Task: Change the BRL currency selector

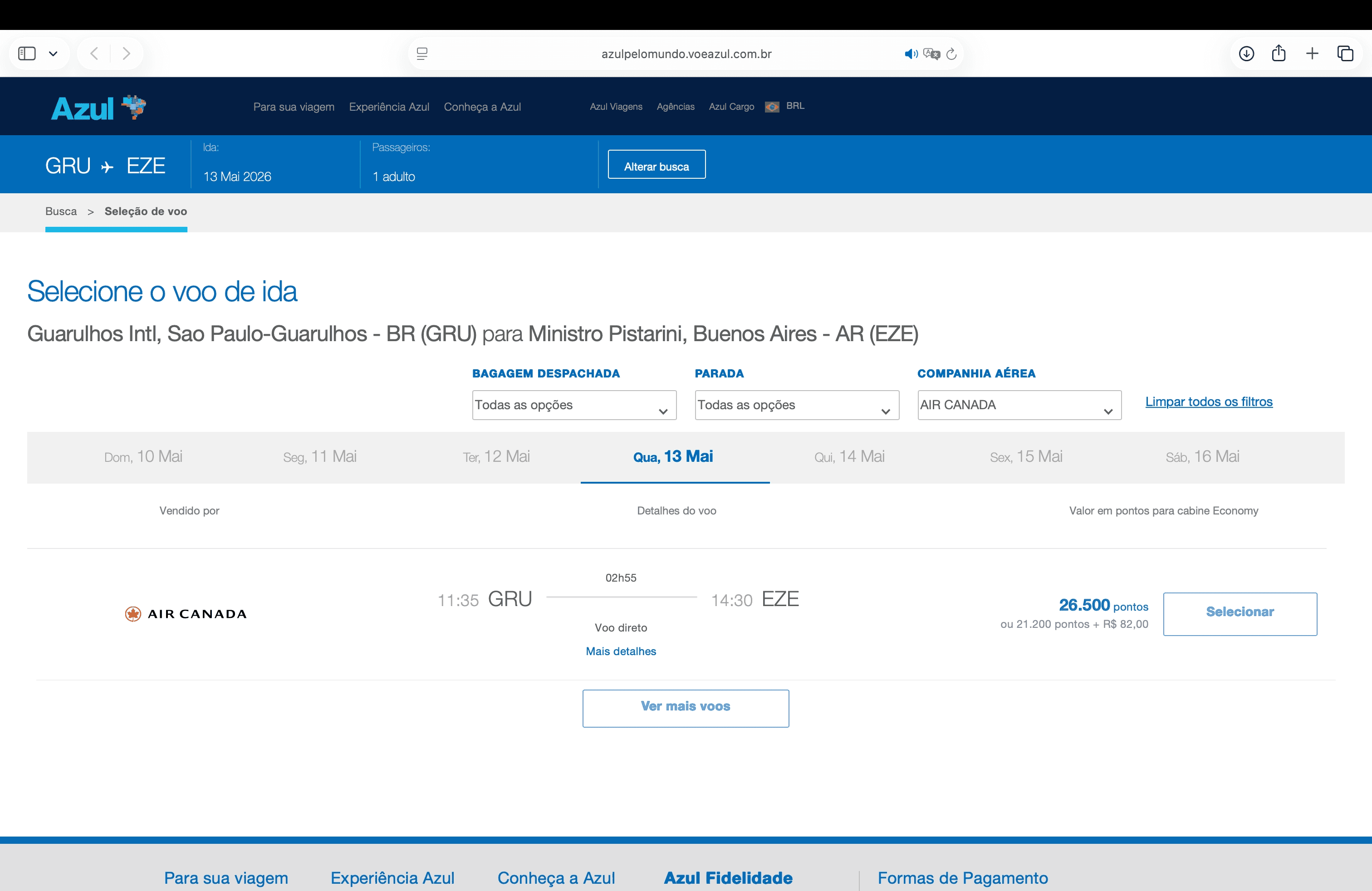Action: coord(795,105)
